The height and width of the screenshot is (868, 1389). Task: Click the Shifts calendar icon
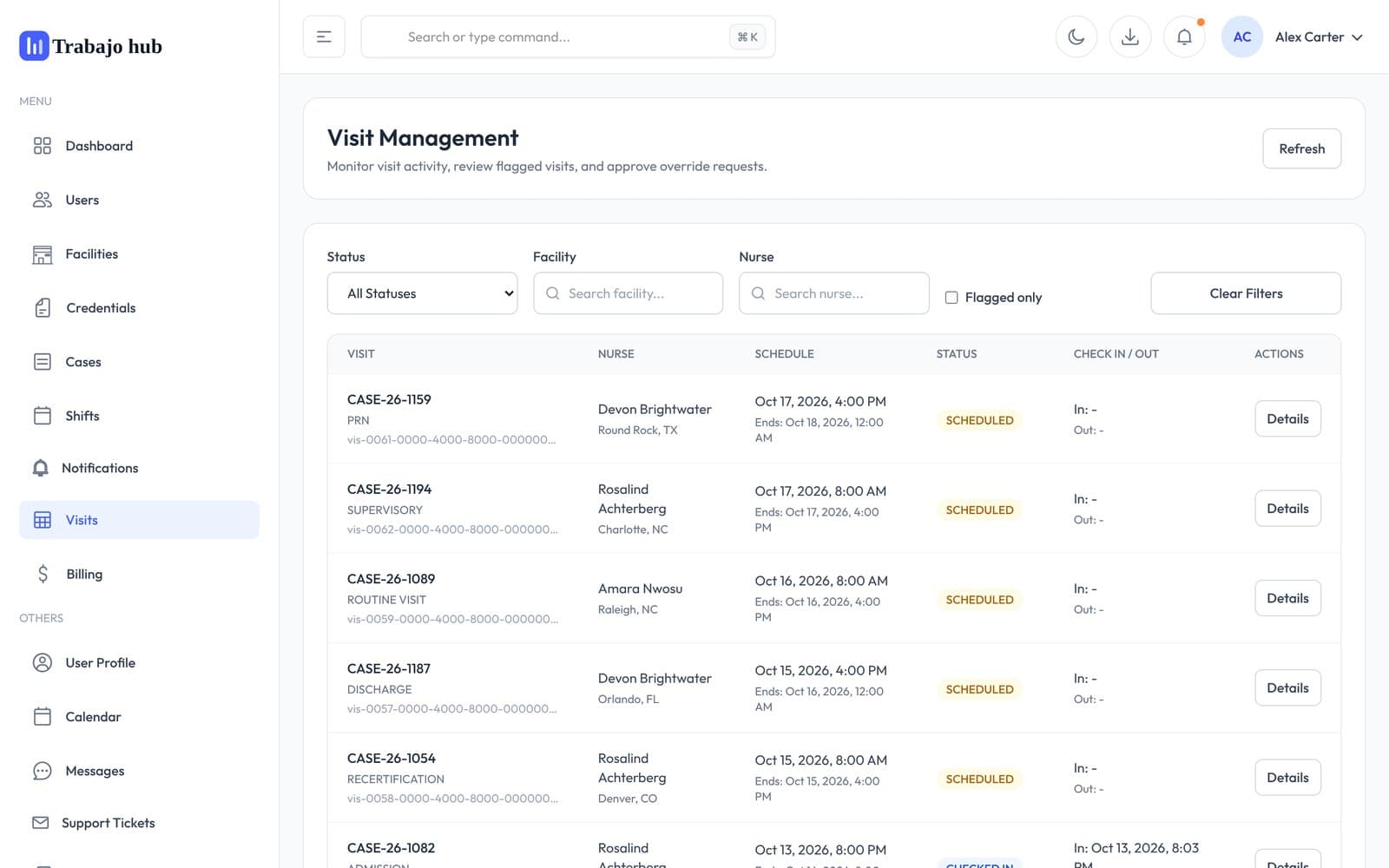(42, 416)
